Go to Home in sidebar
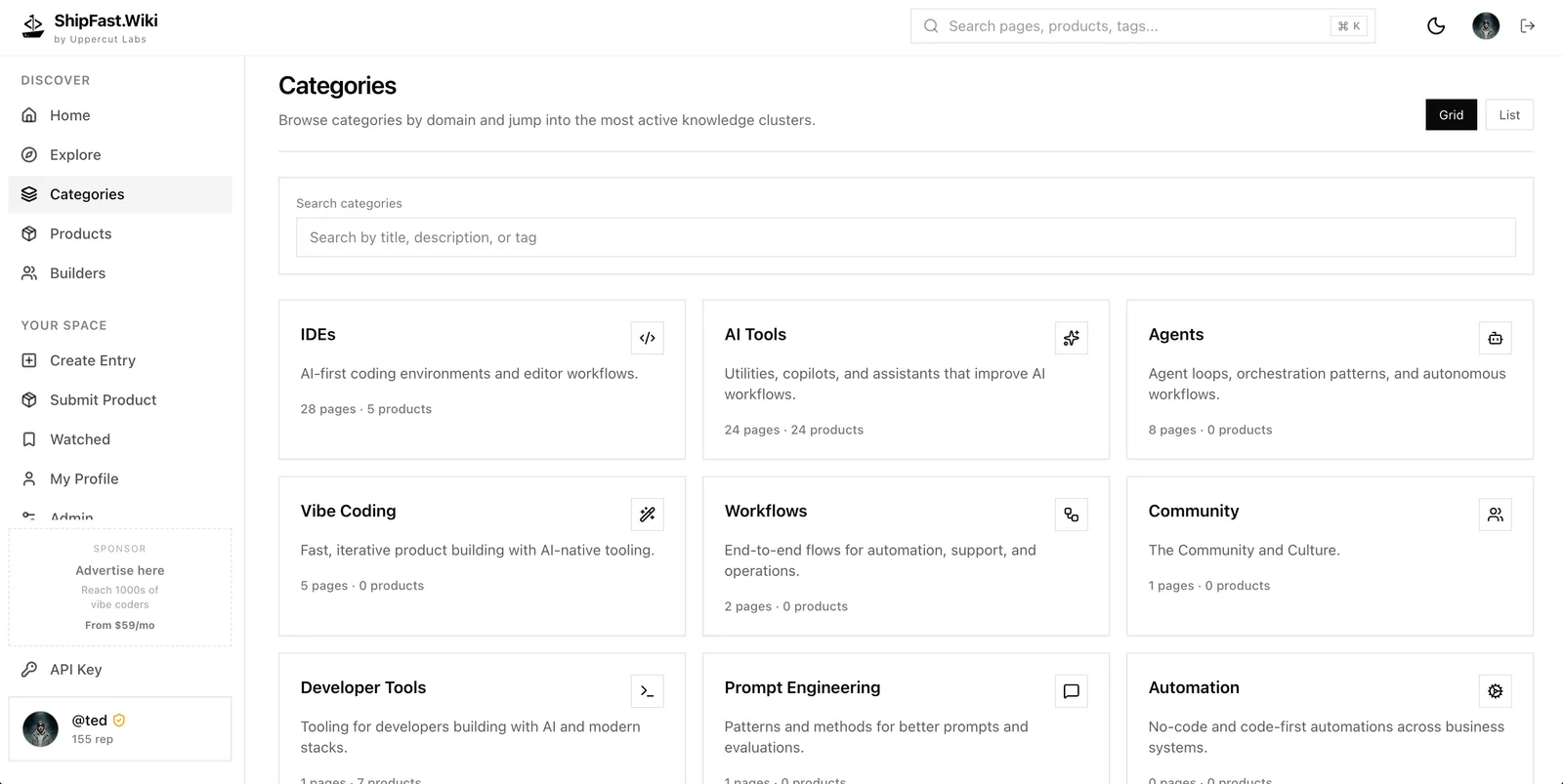 [x=120, y=115]
